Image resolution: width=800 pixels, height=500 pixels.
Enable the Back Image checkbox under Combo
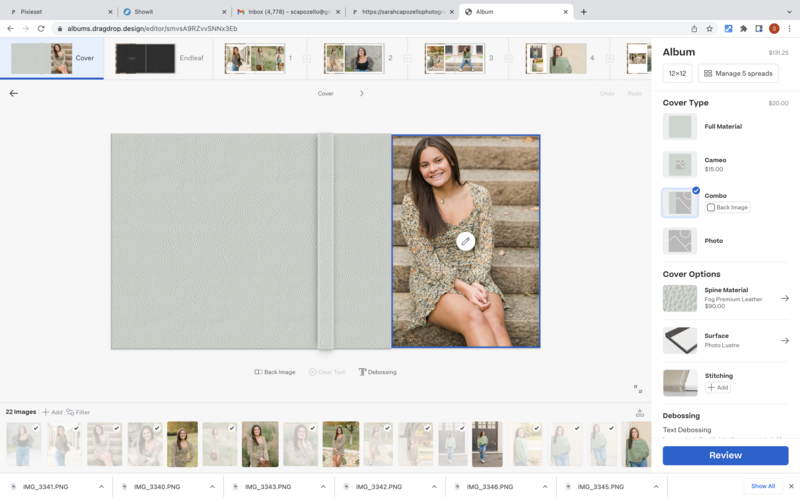click(x=711, y=207)
